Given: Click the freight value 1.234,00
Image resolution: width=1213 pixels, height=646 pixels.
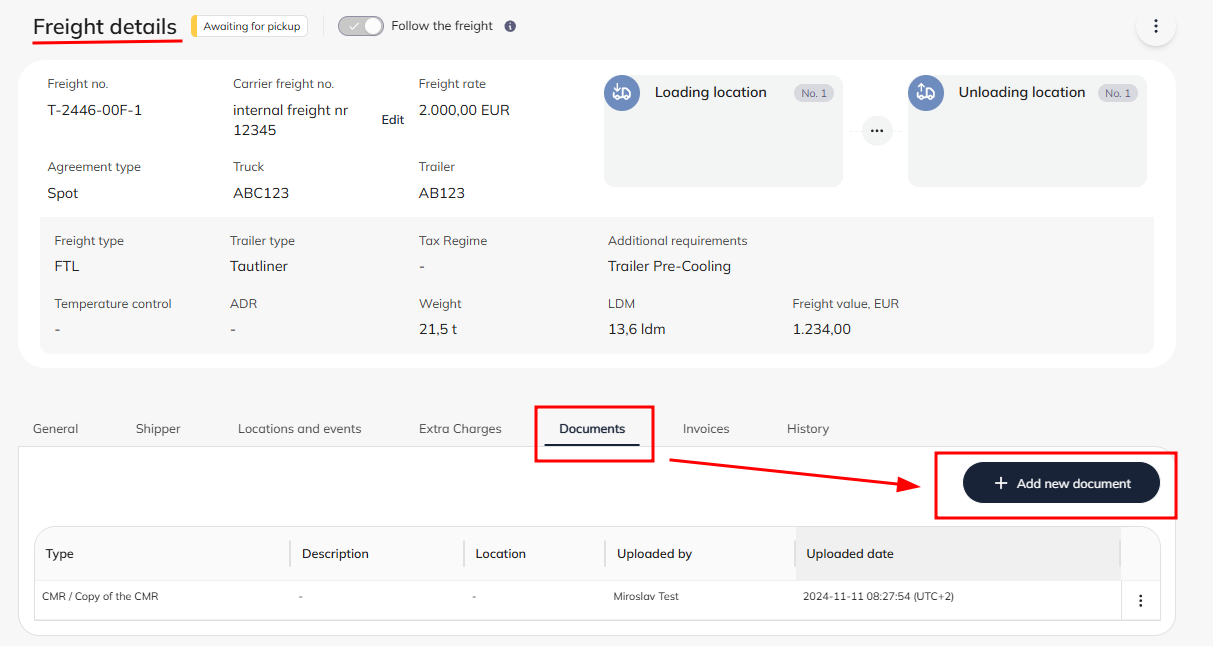Looking at the screenshot, I should pos(822,329).
